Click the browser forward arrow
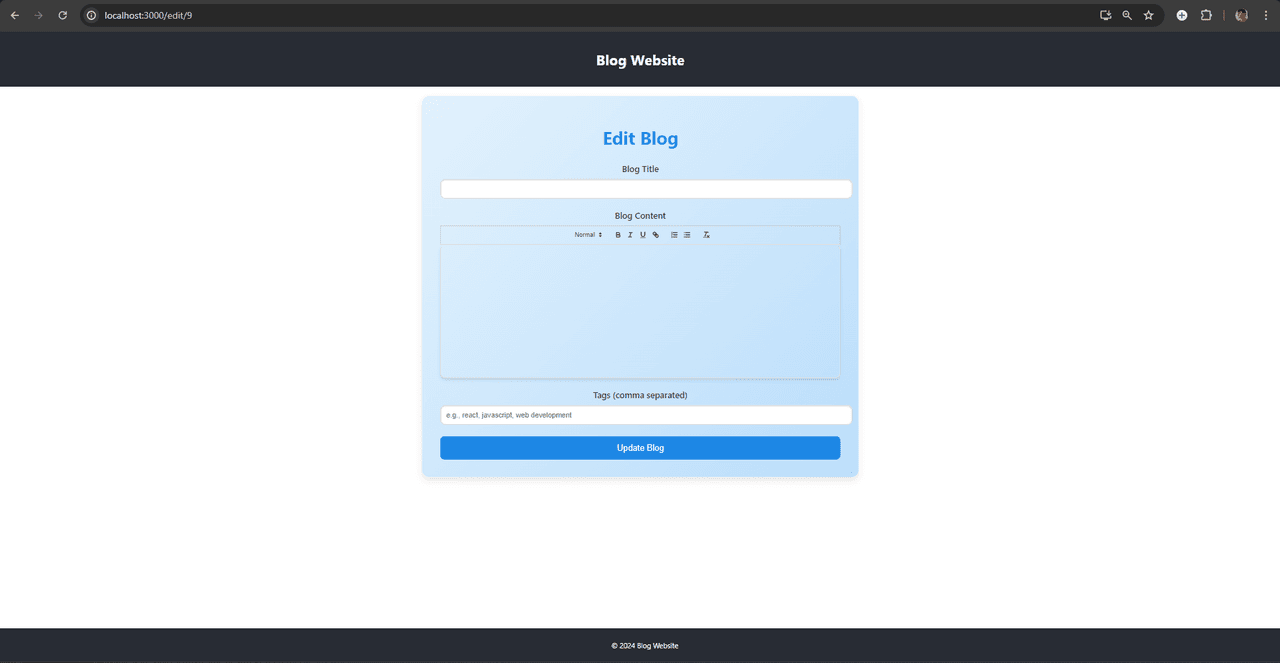This screenshot has height=663, width=1280. click(x=39, y=15)
